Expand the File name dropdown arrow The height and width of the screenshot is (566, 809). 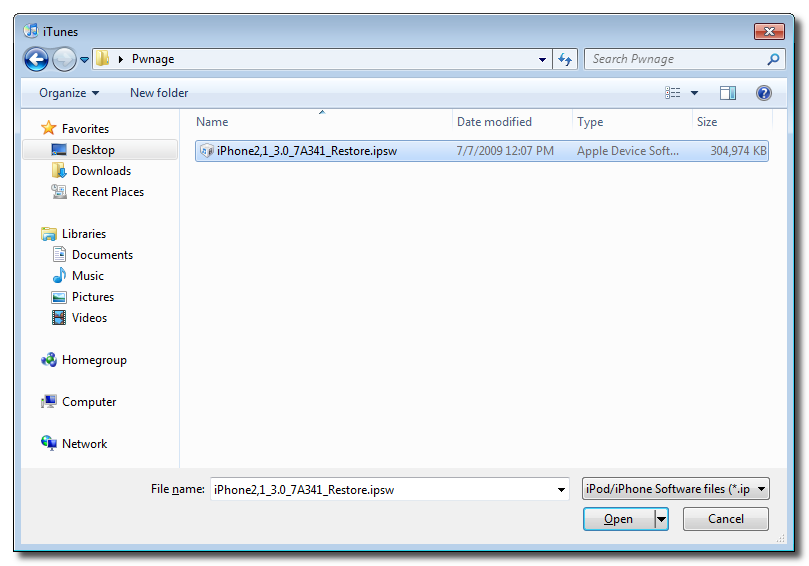(x=561, y=490)
